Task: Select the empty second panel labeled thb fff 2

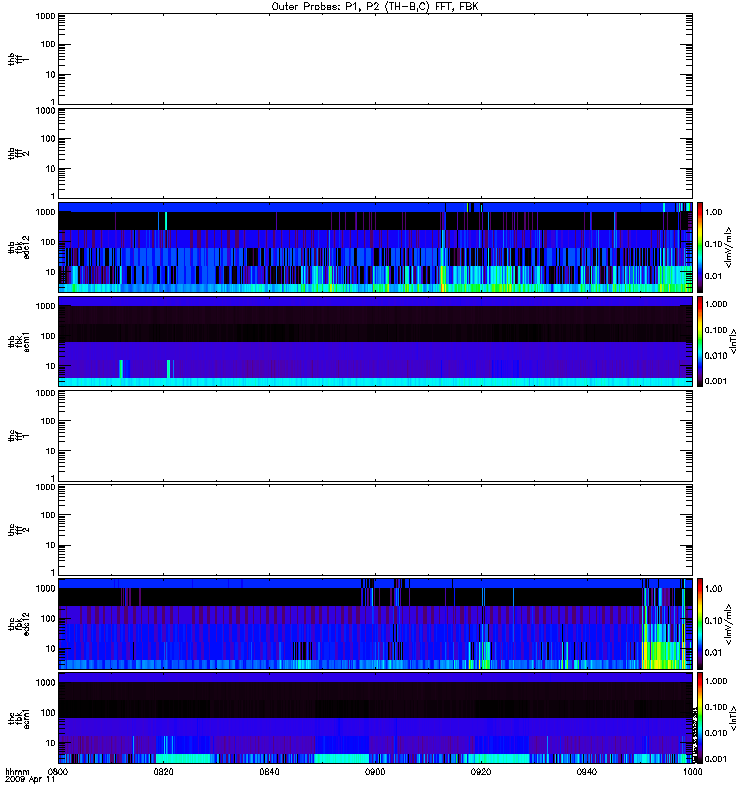Action: [x=375, y=154]
